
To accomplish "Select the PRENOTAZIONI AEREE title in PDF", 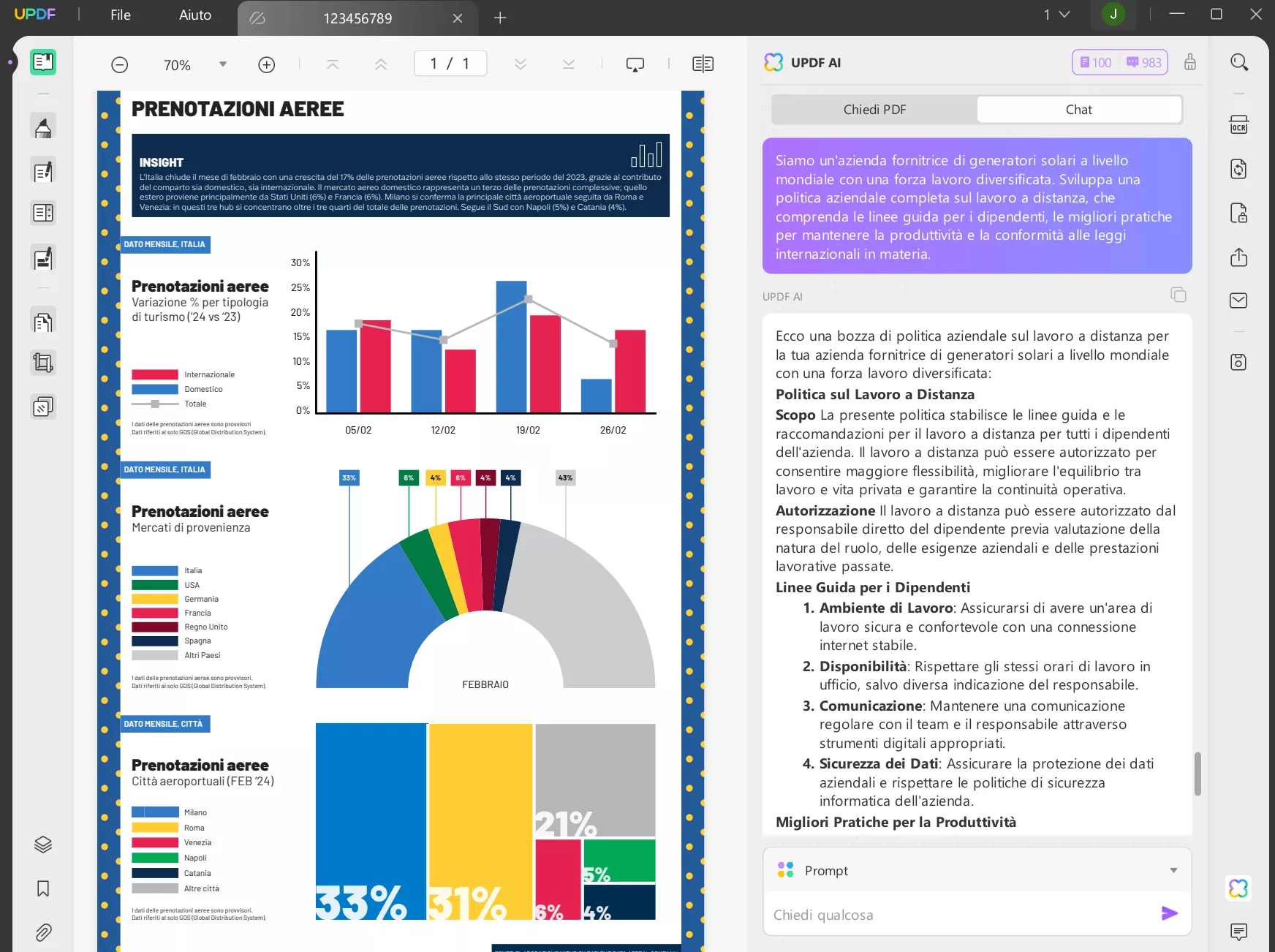I will pos(238,109).
